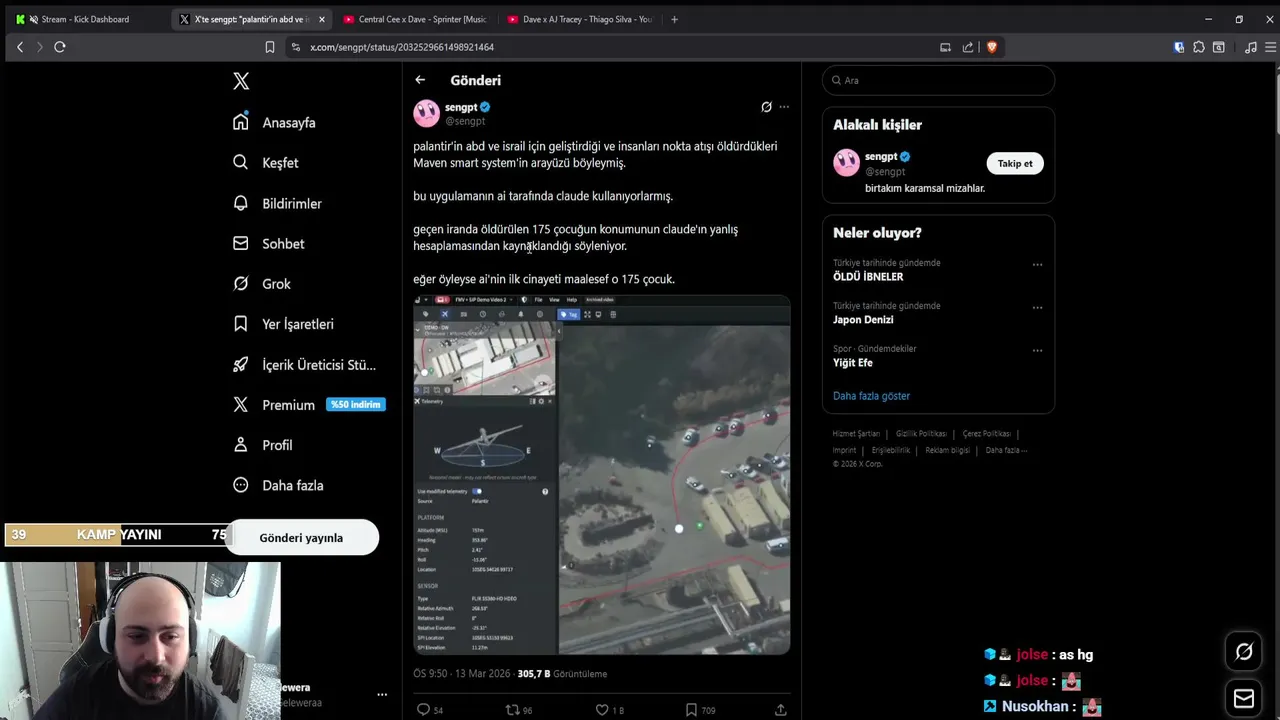The width and height of the screenshot is (1280, 720).
Task: Click the browser address bar URL
Action: 402,47
